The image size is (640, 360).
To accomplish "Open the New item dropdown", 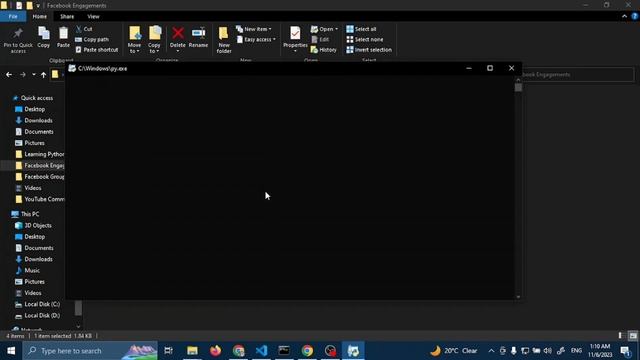I will (x=253, y=29).
